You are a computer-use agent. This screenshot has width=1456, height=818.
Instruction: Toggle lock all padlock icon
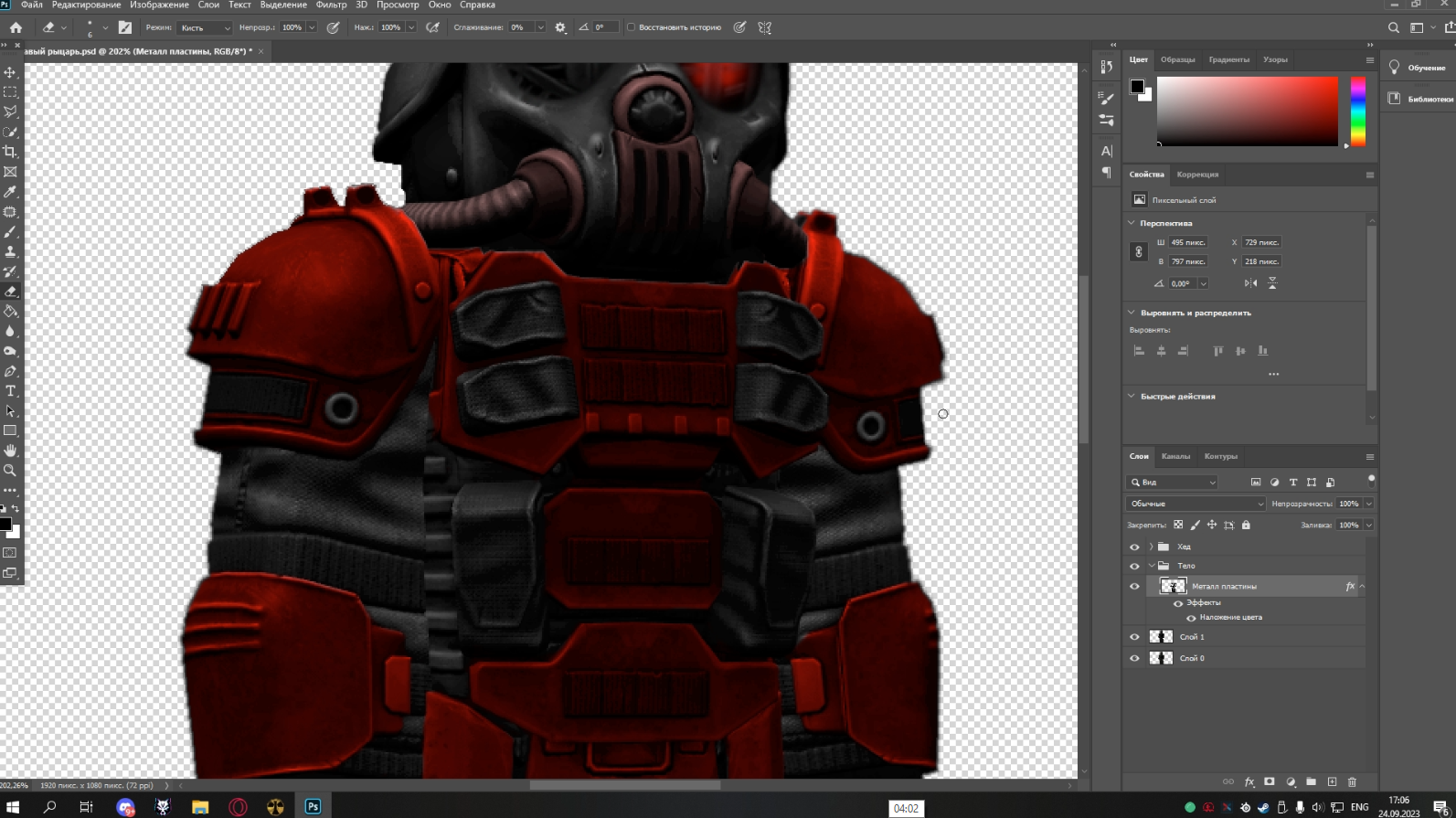[x=1246, y=525]
